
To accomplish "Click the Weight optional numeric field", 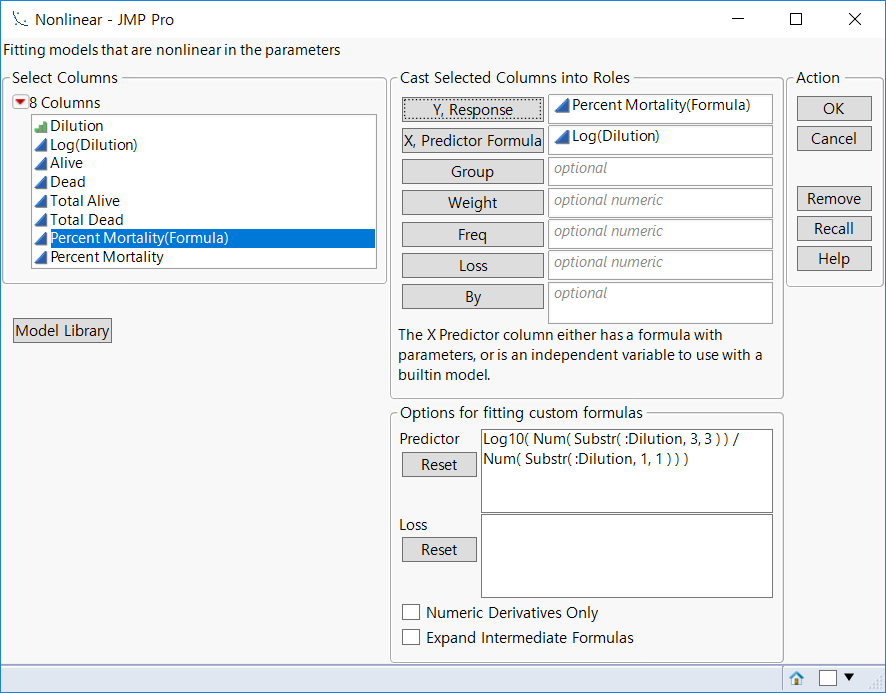I will [x=661, y=202].
